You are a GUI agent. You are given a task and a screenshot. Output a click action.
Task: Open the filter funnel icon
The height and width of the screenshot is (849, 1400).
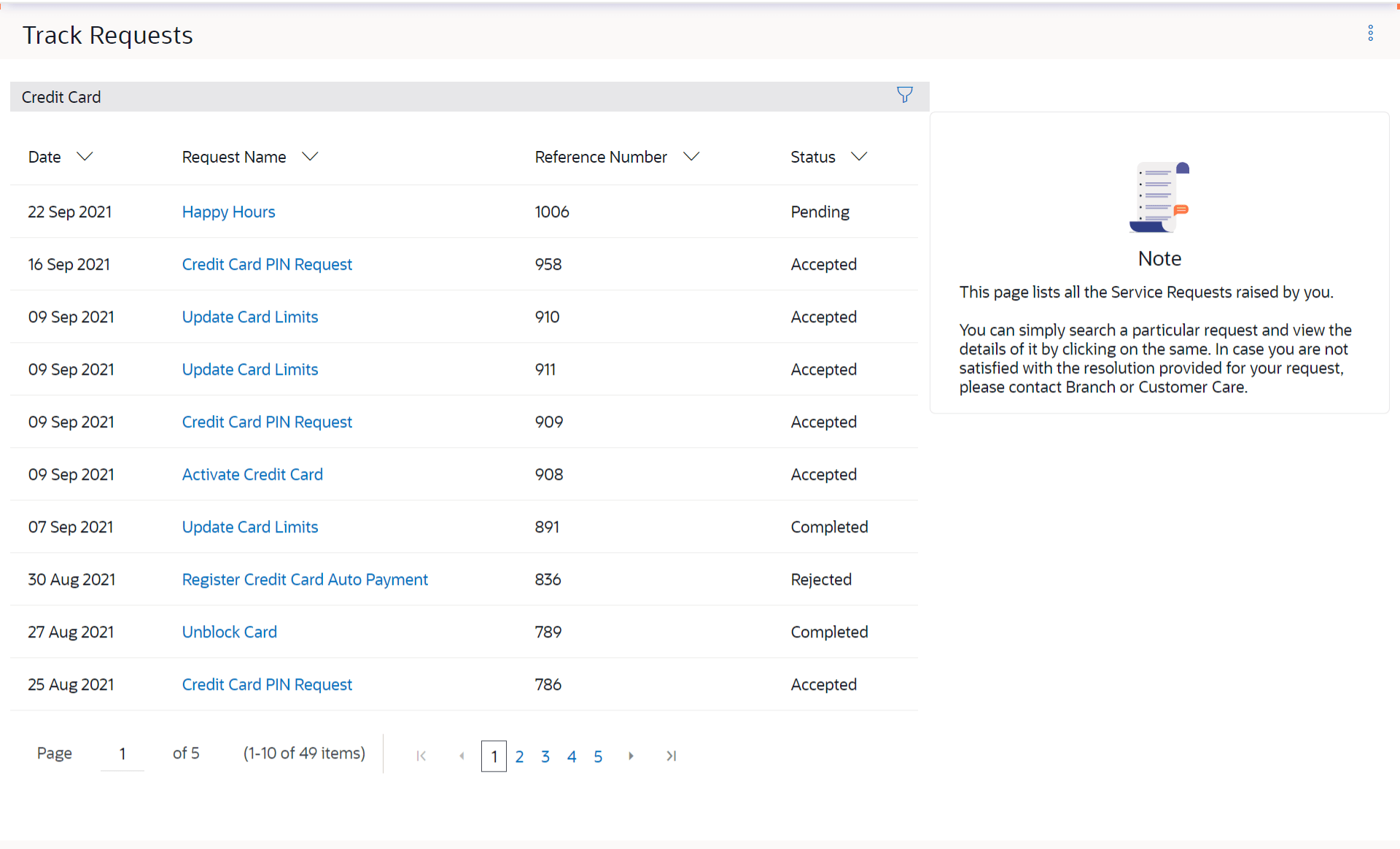(904, 95)
